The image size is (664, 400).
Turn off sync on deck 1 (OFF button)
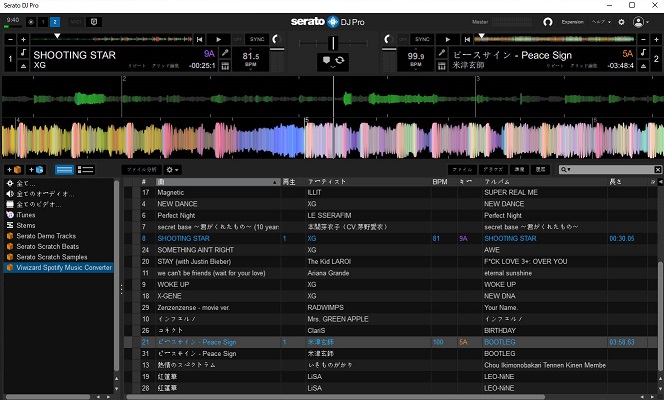[238, 39]
